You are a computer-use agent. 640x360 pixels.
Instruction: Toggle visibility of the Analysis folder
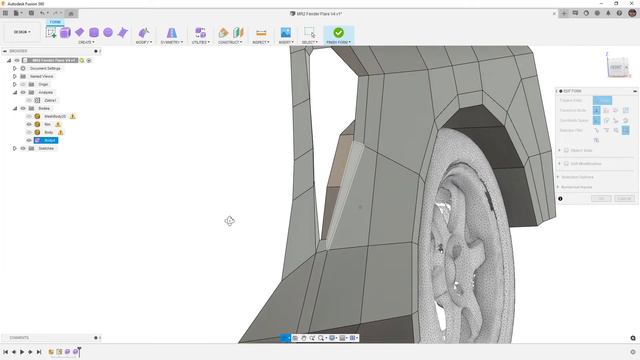23,92
